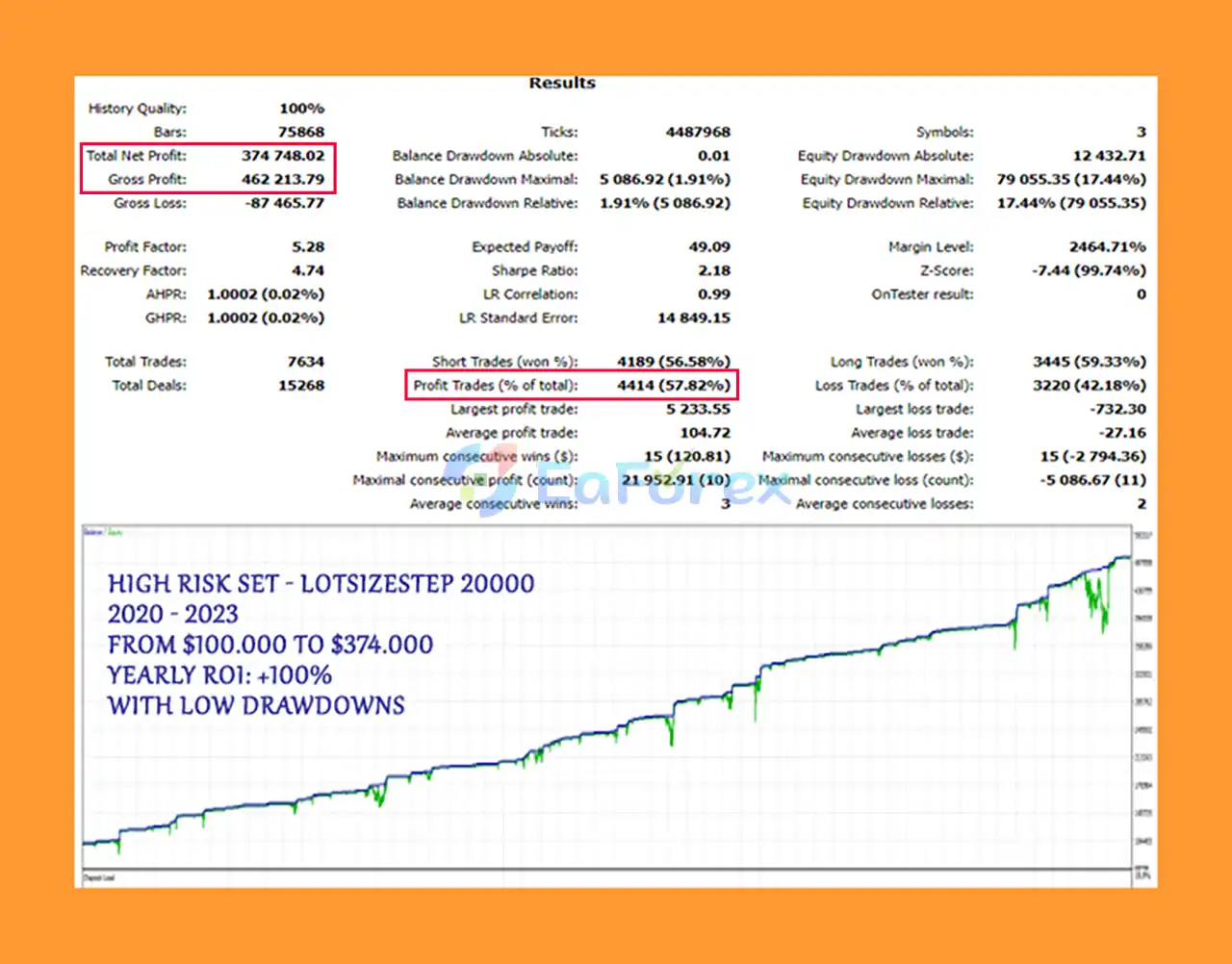This screenshot has height=964, width=1232.
Task: Click the Largest profit trade value 5 233.55
Action: tap(698, 410)
